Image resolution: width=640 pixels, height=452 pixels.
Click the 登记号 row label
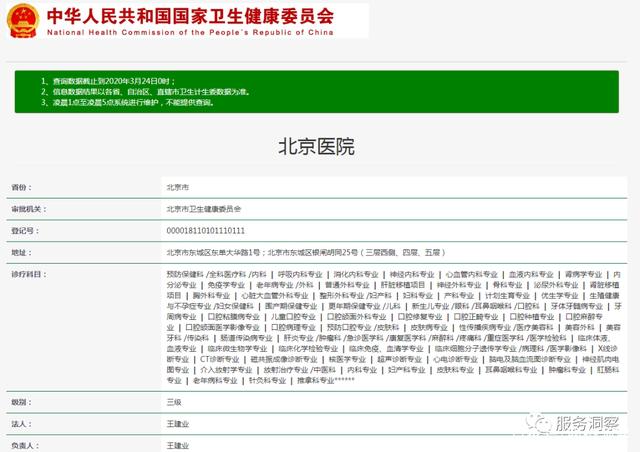point(23,230)
